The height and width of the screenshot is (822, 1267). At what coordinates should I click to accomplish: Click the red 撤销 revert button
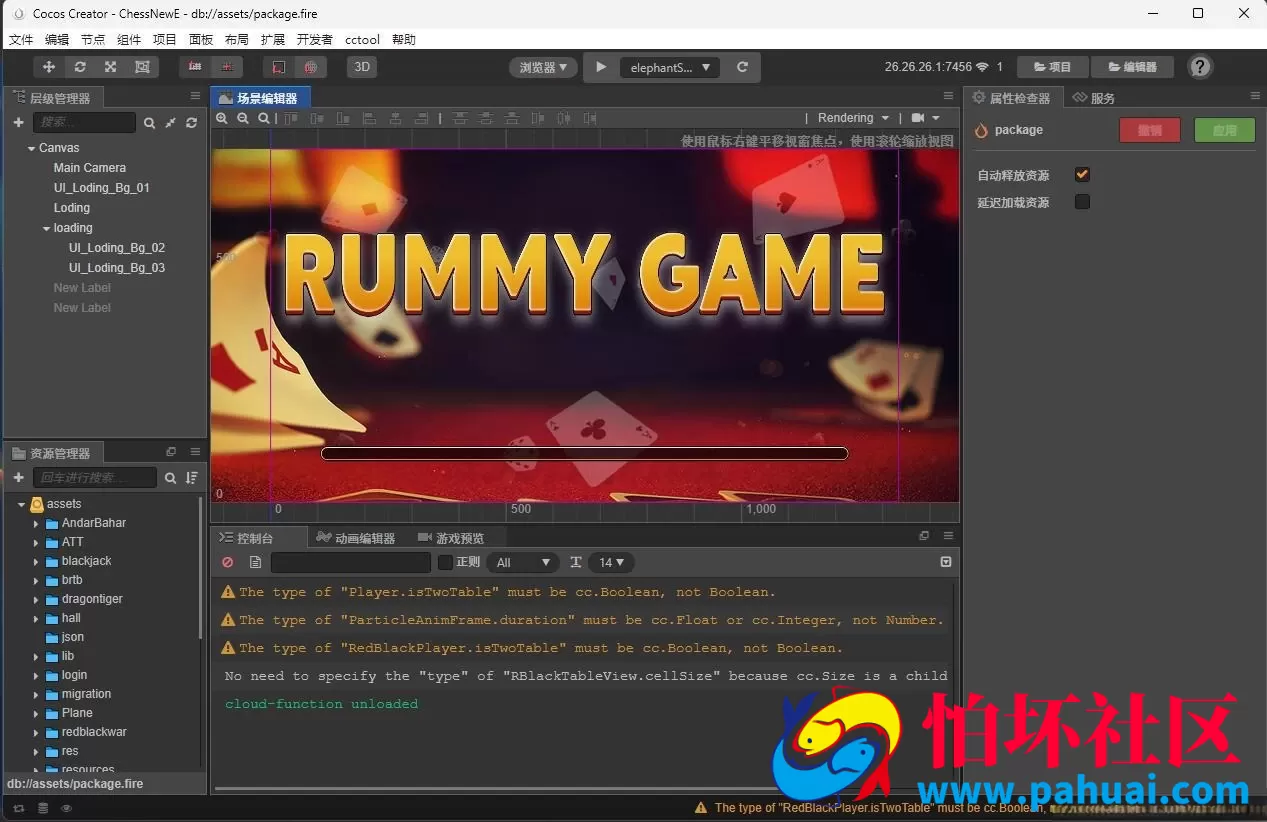[x=1150, y=130]
